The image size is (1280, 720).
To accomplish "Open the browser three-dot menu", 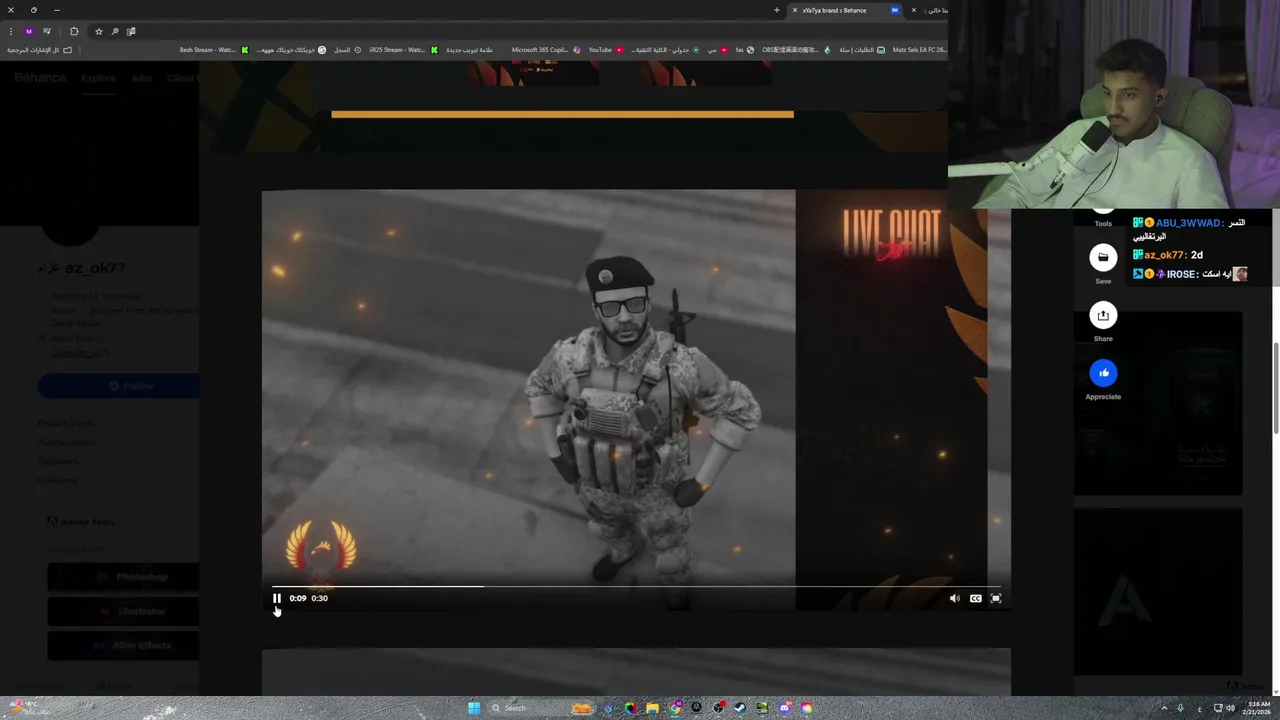I will (x=11, y=31).
